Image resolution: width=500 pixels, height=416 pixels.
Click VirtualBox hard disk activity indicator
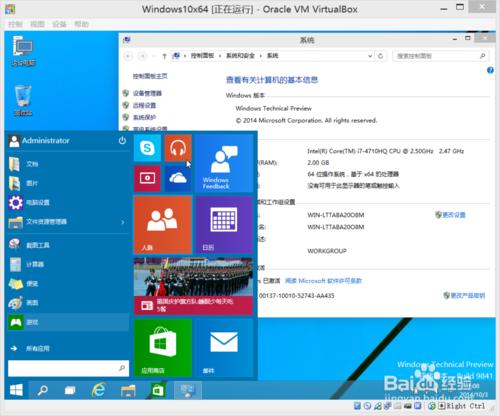click(357, 406)
